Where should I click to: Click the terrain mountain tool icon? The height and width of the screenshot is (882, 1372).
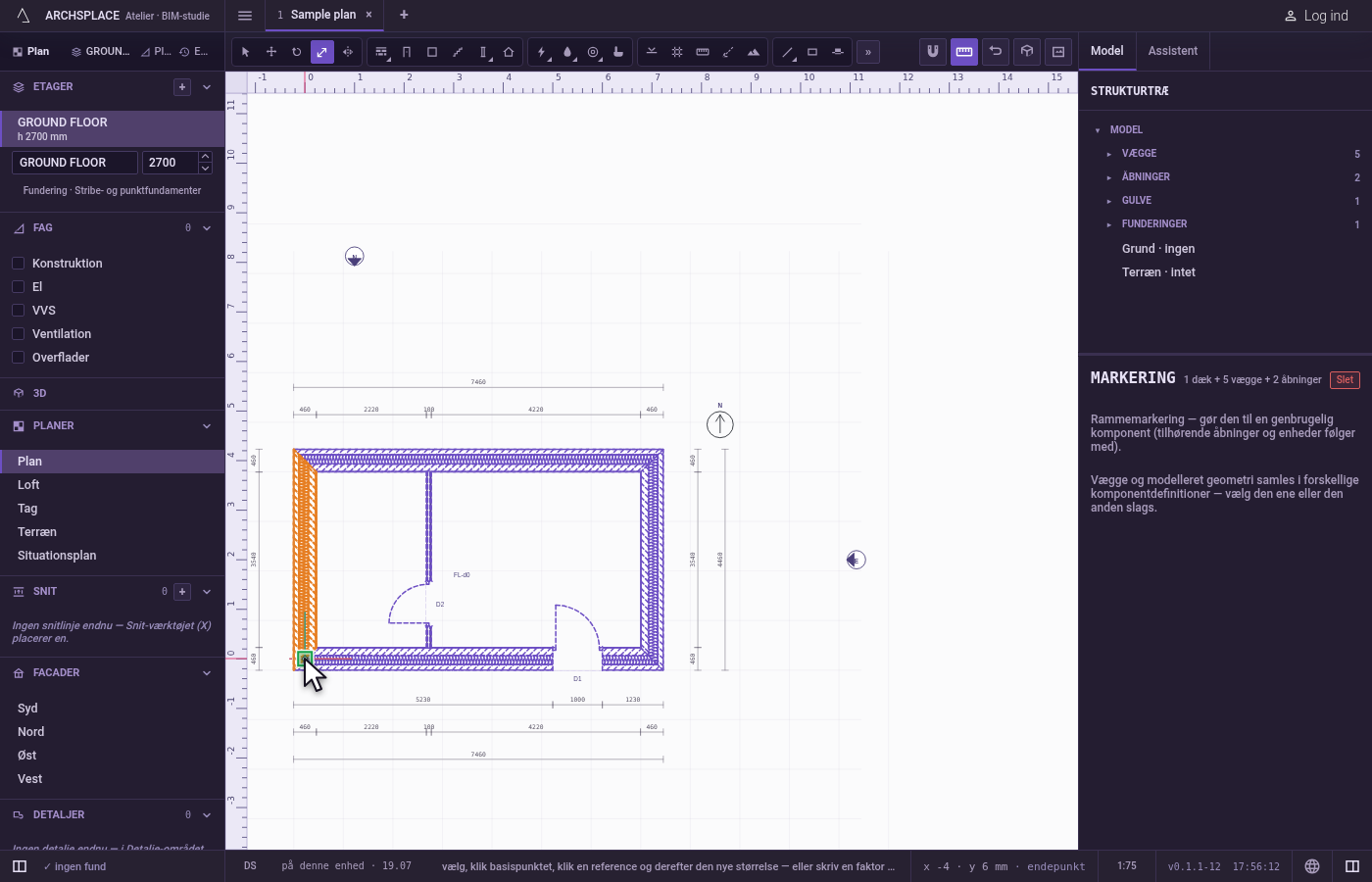click(x=754, y=52)
